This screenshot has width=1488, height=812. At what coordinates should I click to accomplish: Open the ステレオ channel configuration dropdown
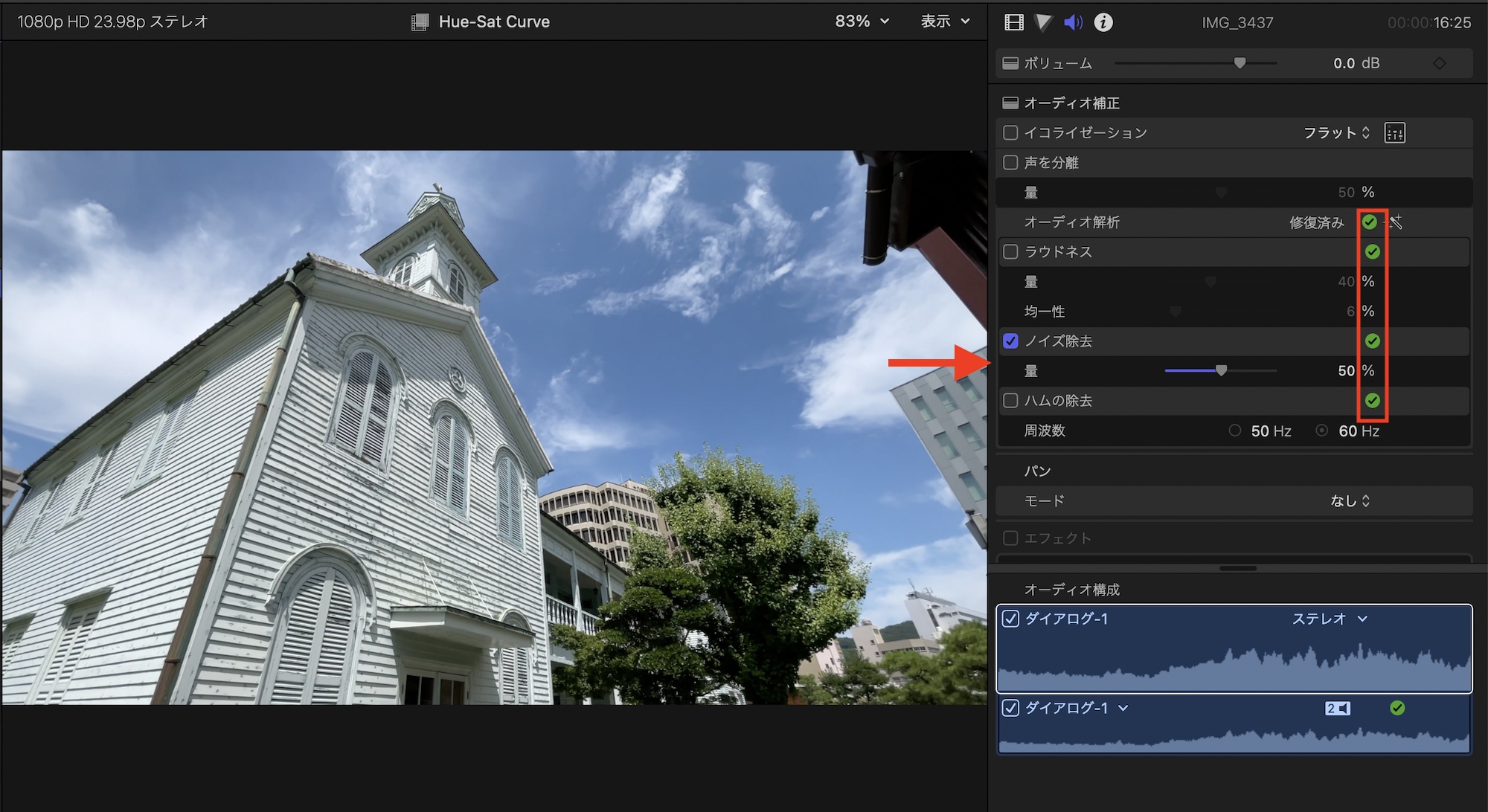click(x=1329, y=619)
